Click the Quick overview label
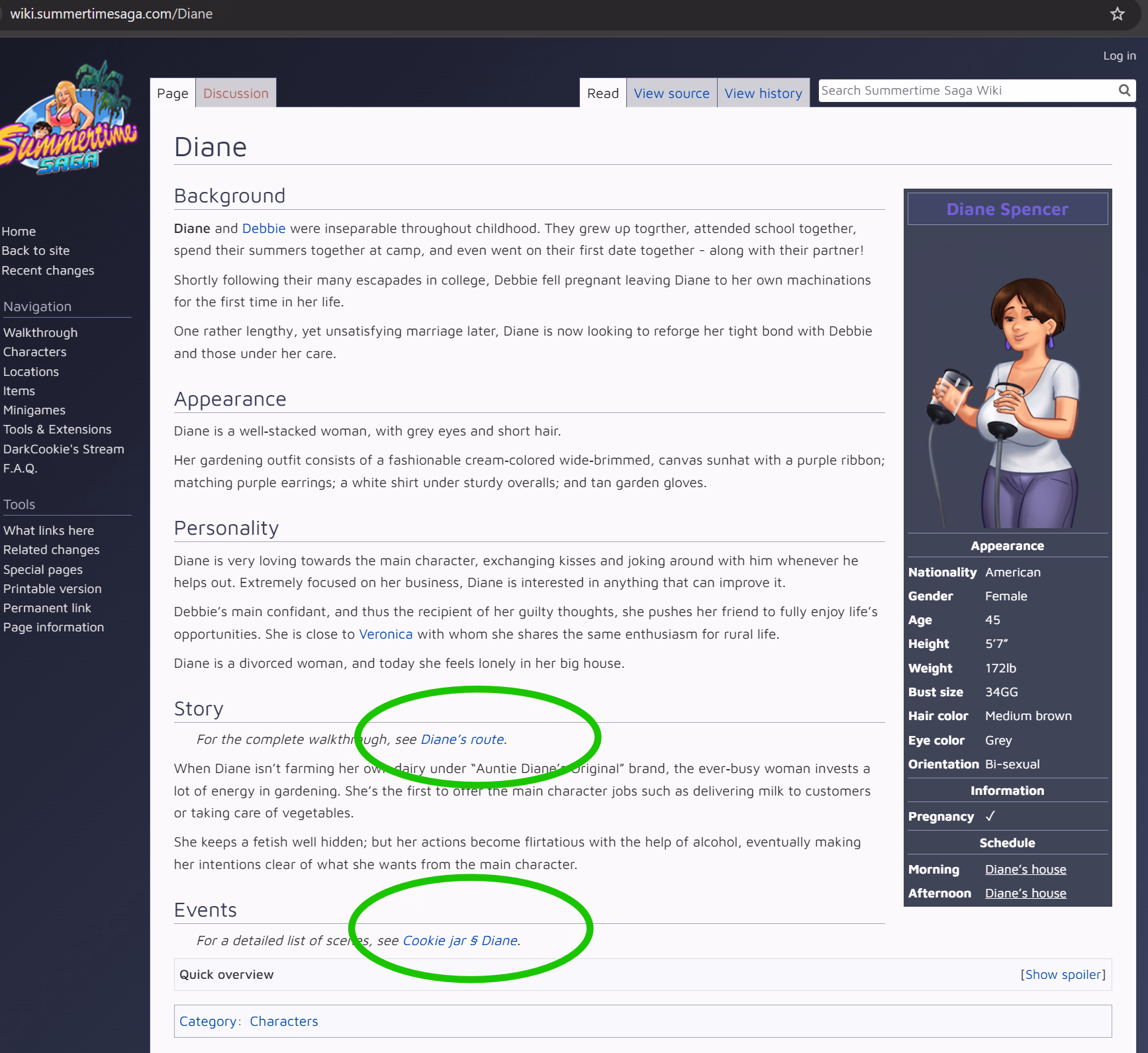 (x=226, y=975)
